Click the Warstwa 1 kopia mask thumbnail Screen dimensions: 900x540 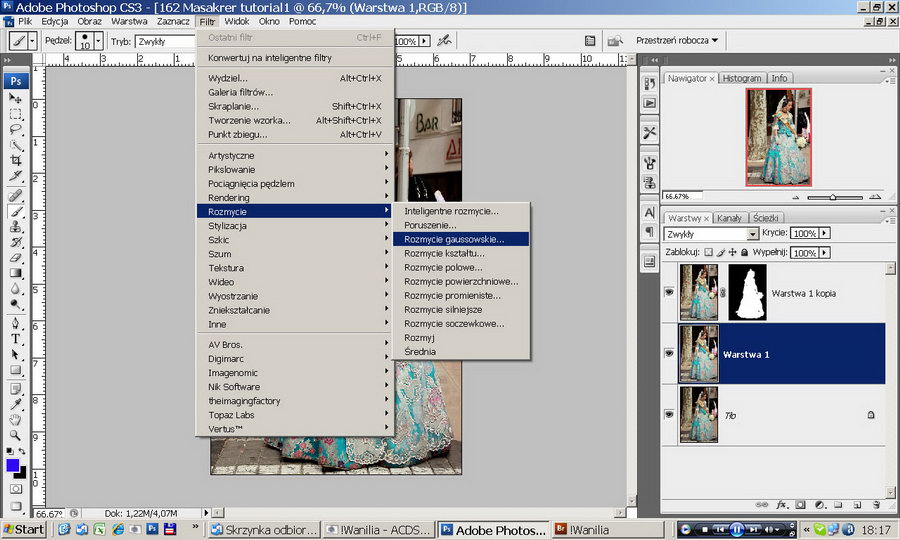746,292
